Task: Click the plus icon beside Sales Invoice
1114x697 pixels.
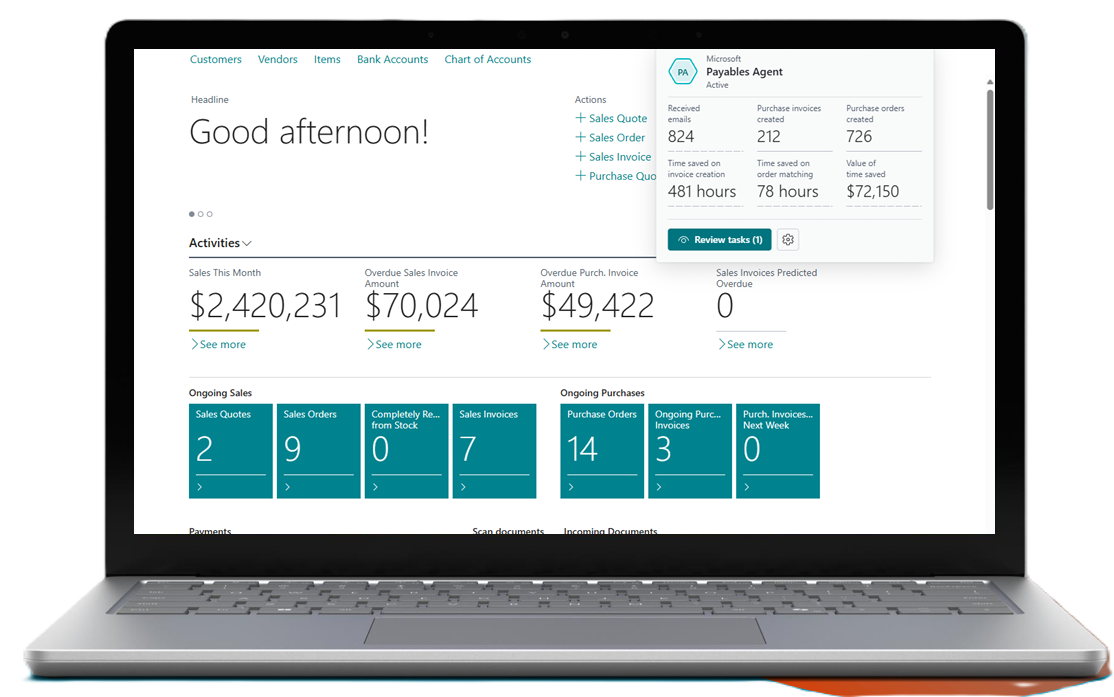Action: coord(580,156)
